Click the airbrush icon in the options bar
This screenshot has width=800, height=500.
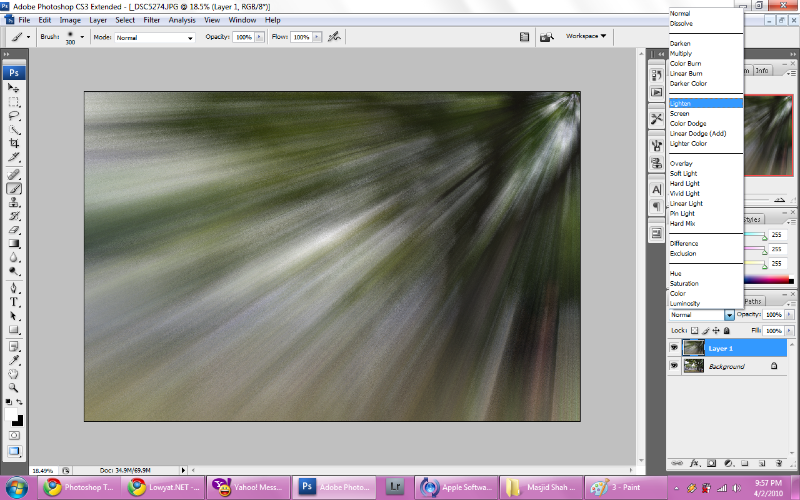pyautogui.click(x=334, y=37)
